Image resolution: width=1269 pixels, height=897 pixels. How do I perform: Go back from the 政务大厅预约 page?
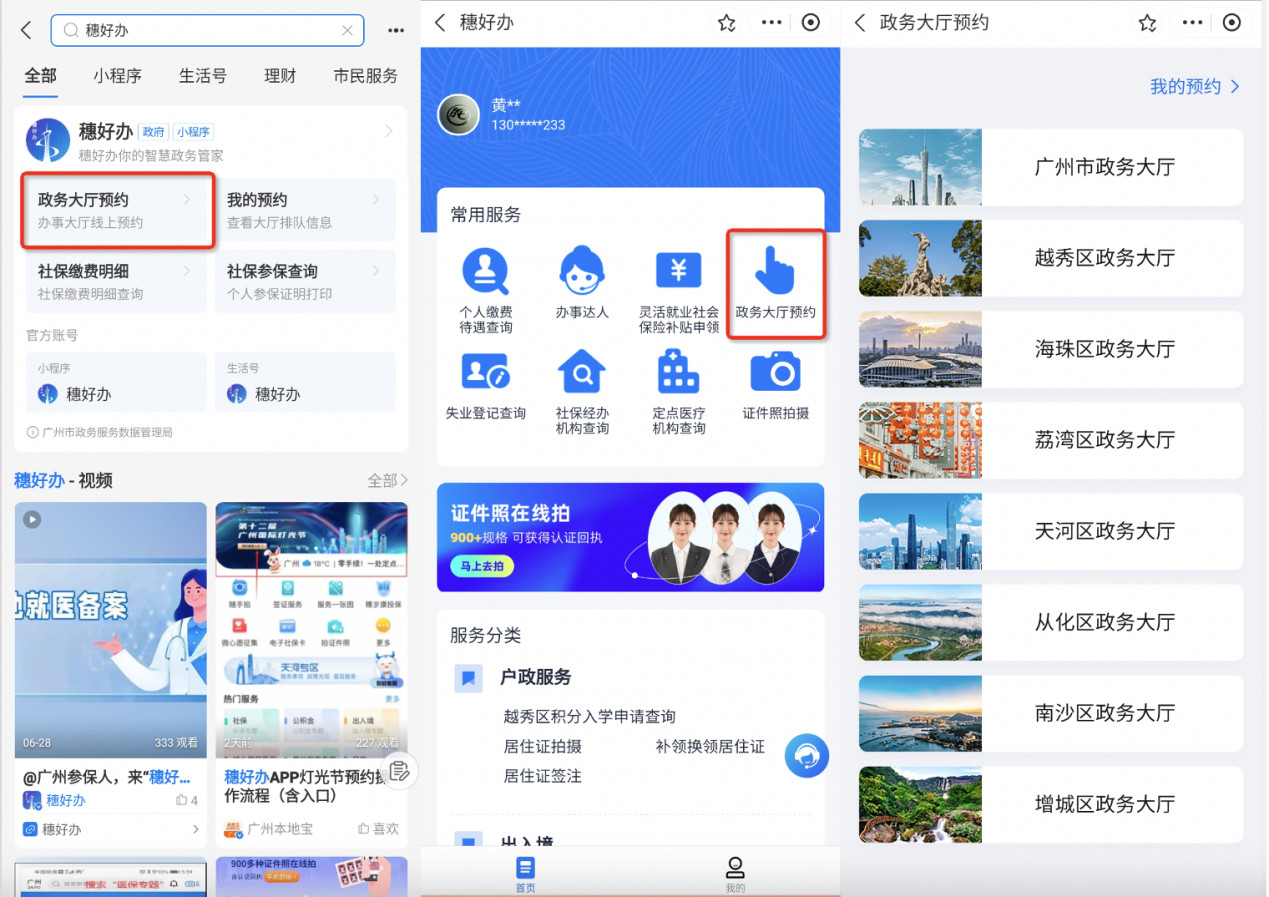click(860, 22)
